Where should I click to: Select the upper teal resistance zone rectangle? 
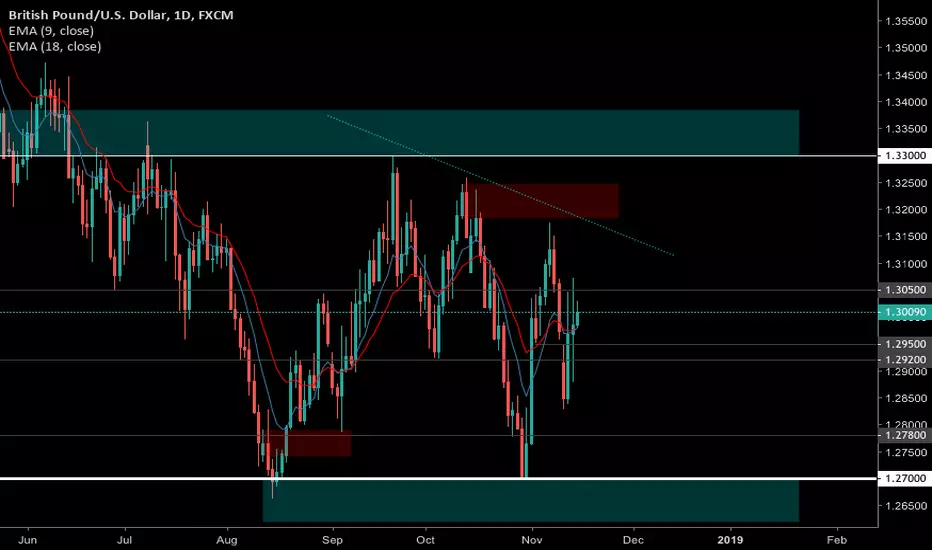[399, 132]
